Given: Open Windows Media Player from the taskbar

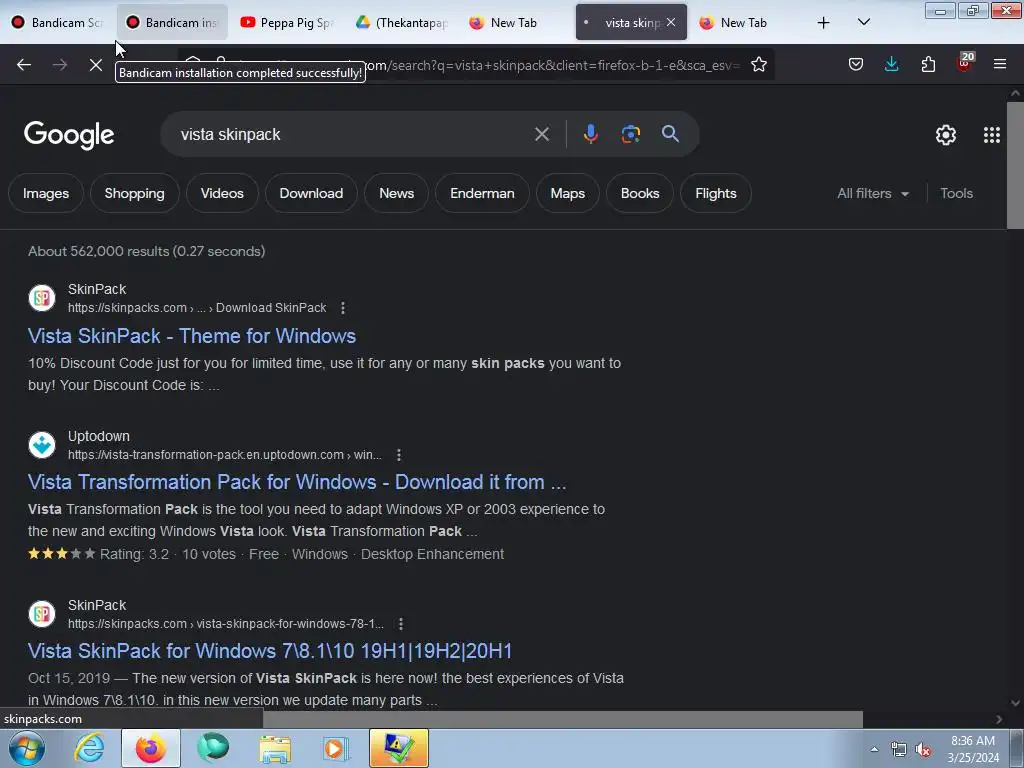Looking at the screenshot, I should (336, 749).
